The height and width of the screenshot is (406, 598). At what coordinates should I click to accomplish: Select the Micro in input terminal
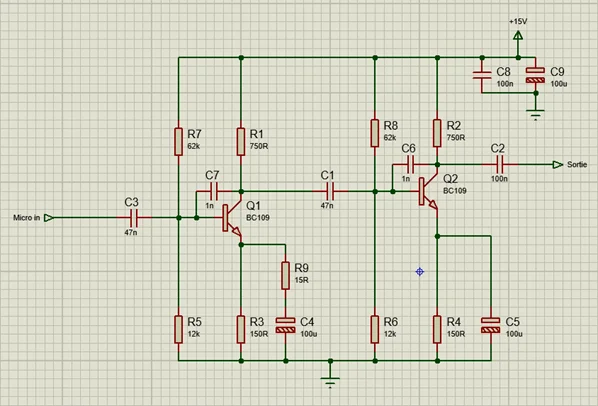tap(49, 218)
